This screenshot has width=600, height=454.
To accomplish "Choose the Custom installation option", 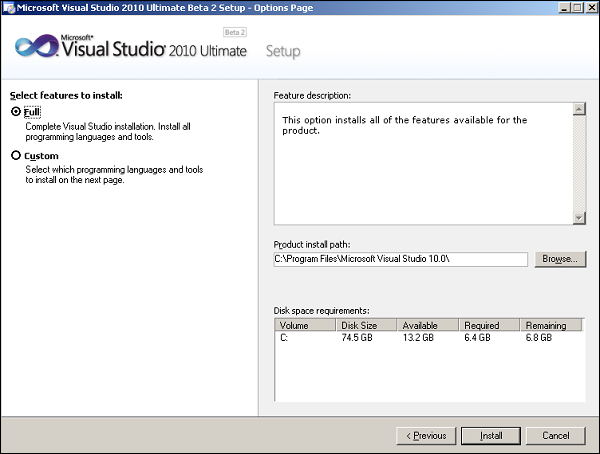I will coord(15,156).
